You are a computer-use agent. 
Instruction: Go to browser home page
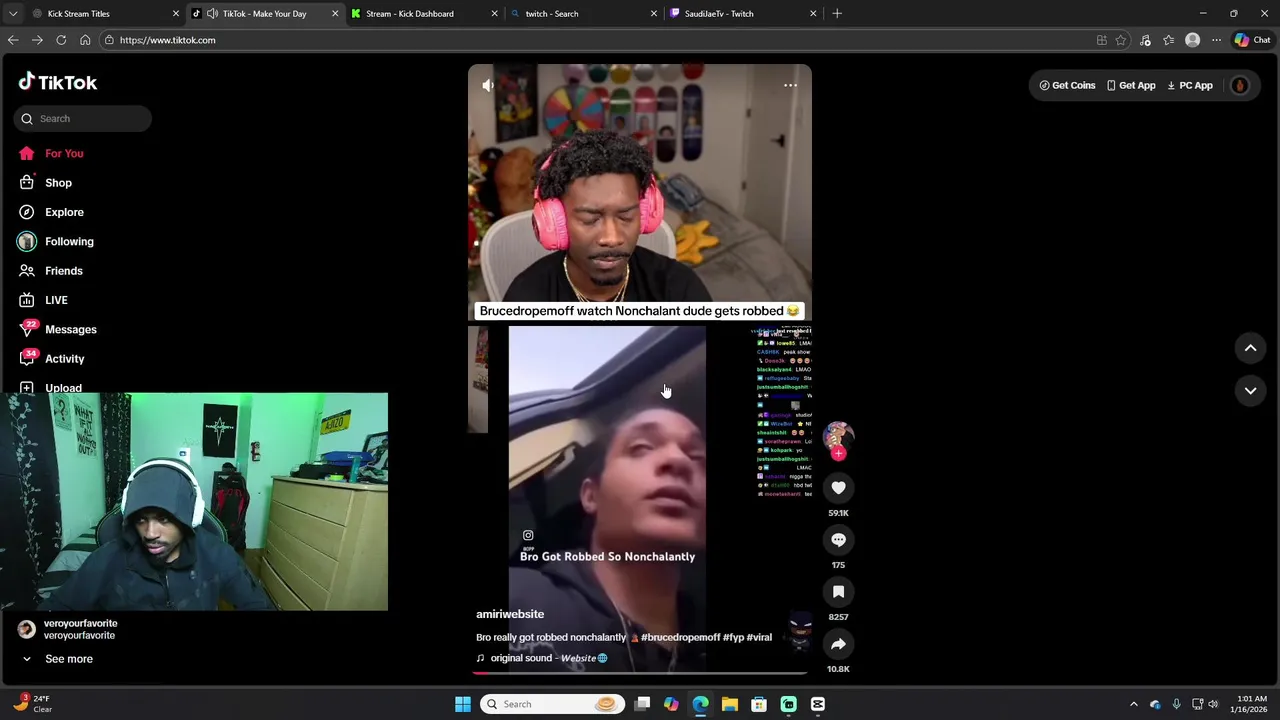tap(85, 40)
